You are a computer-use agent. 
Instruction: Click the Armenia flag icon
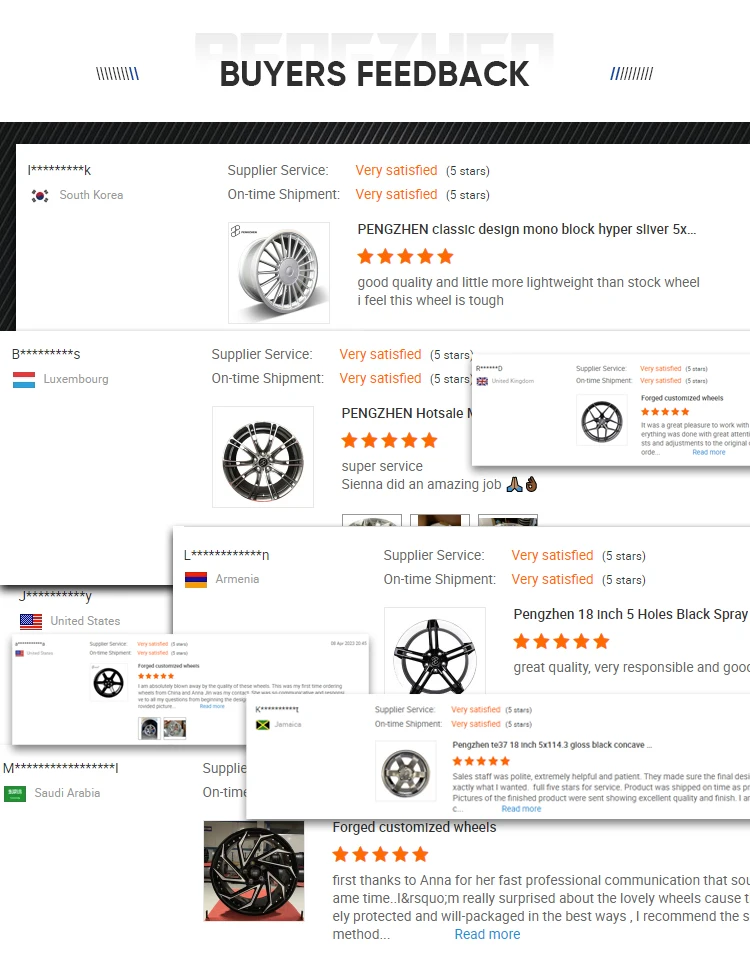(x=196, y=580)
